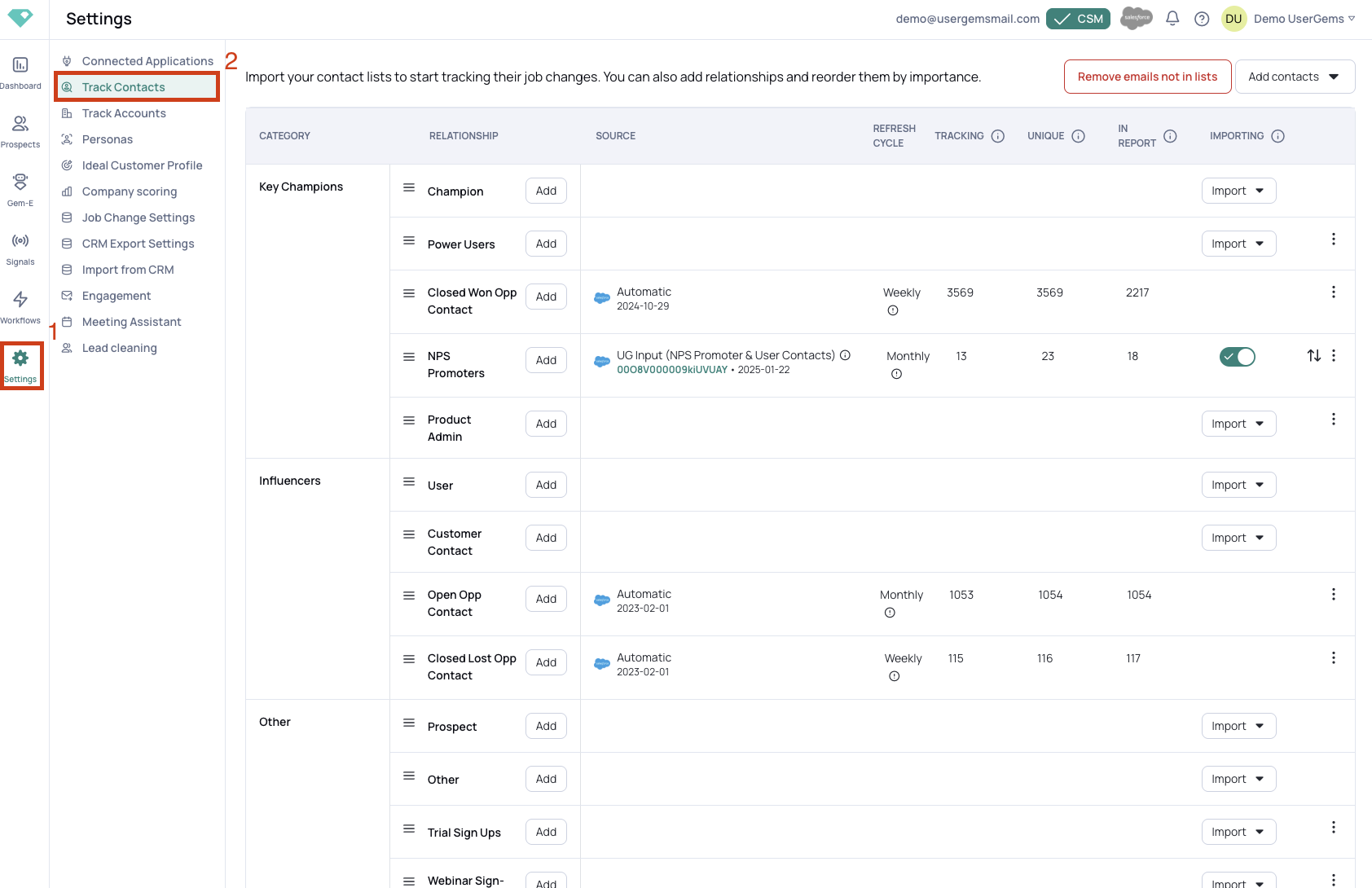Screen dimensions: 1372x888
Task: Open the three-dot menu for Closed Won Opp Contact
Action: tap(1333, 292)
